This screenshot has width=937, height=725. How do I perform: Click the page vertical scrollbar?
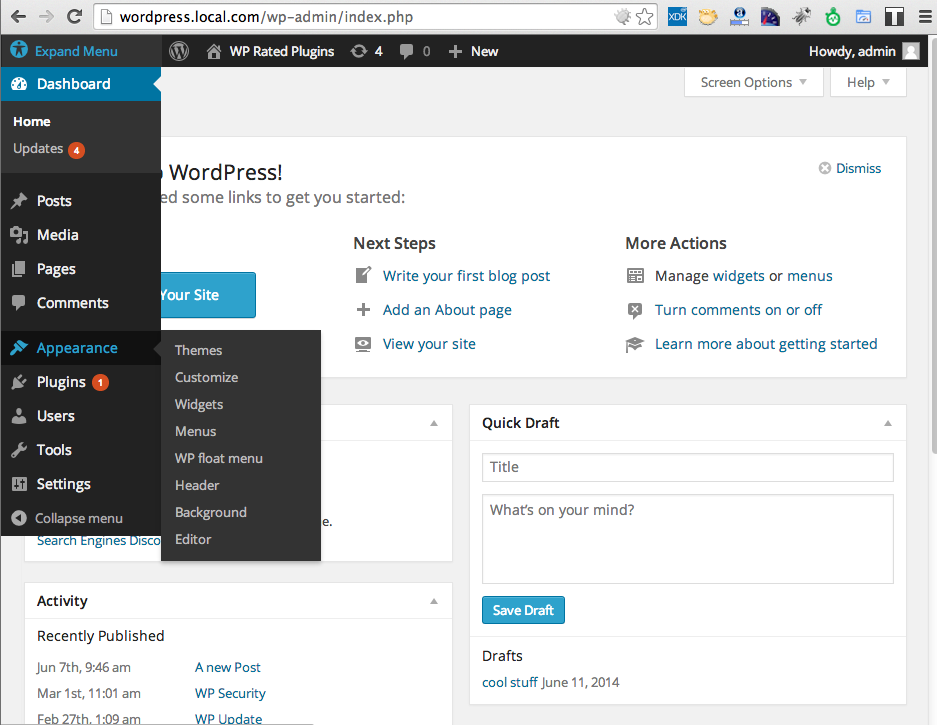click(933, 244)
